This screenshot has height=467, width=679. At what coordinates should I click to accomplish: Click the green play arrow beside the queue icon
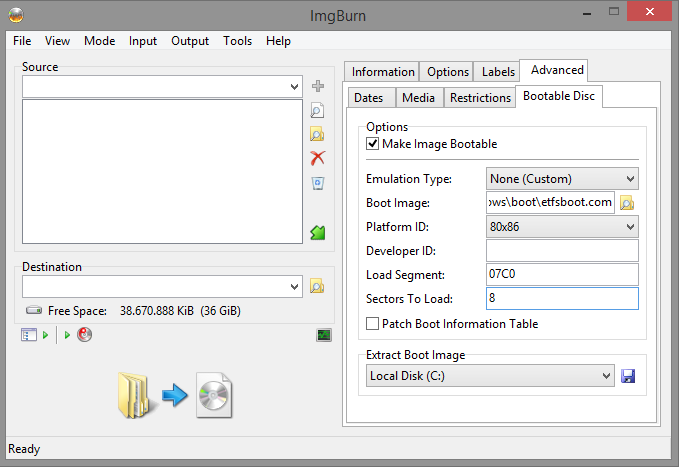click(x=45, y=335)
